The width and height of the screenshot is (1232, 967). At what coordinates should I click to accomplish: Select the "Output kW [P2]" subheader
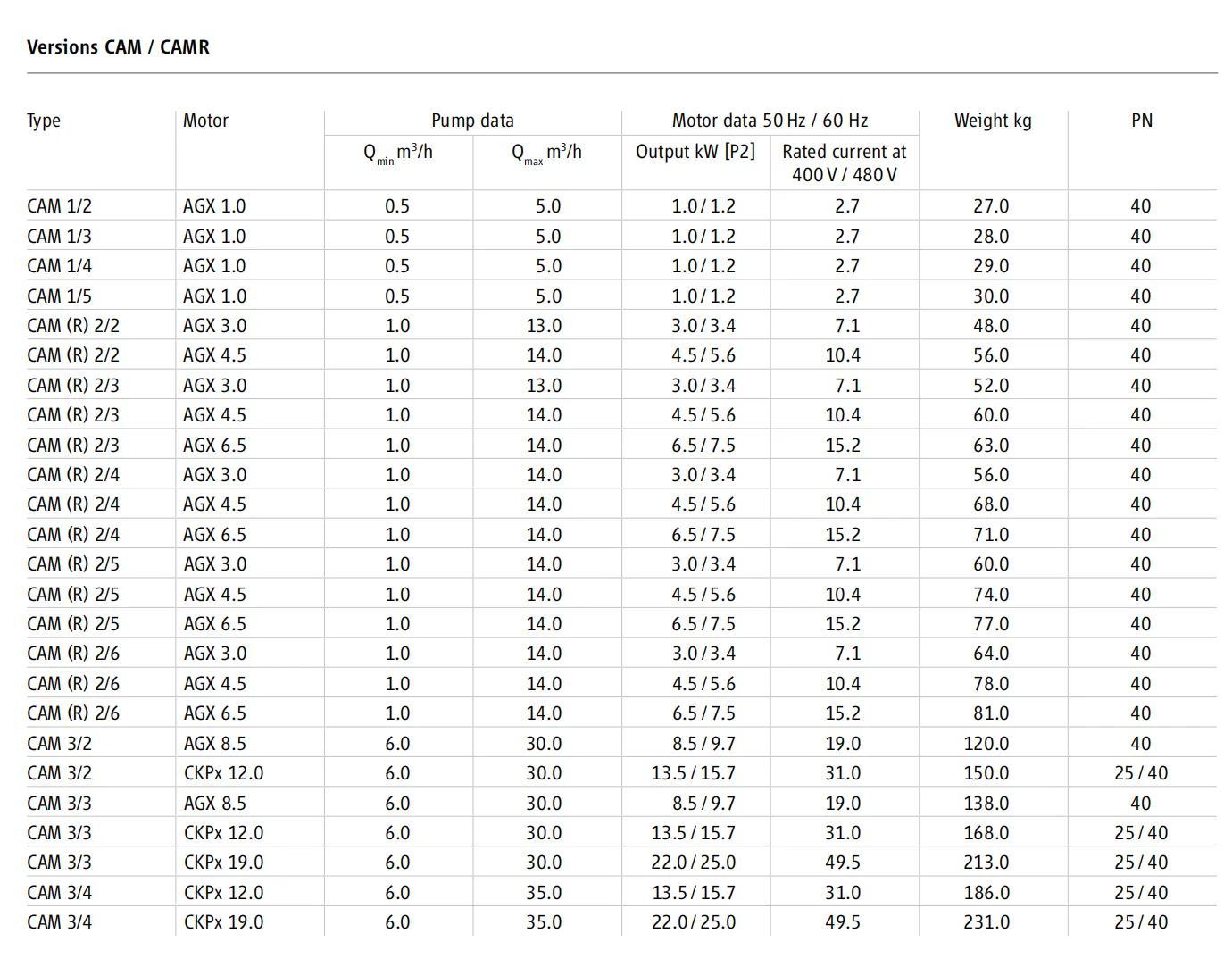tap(695, 152)
